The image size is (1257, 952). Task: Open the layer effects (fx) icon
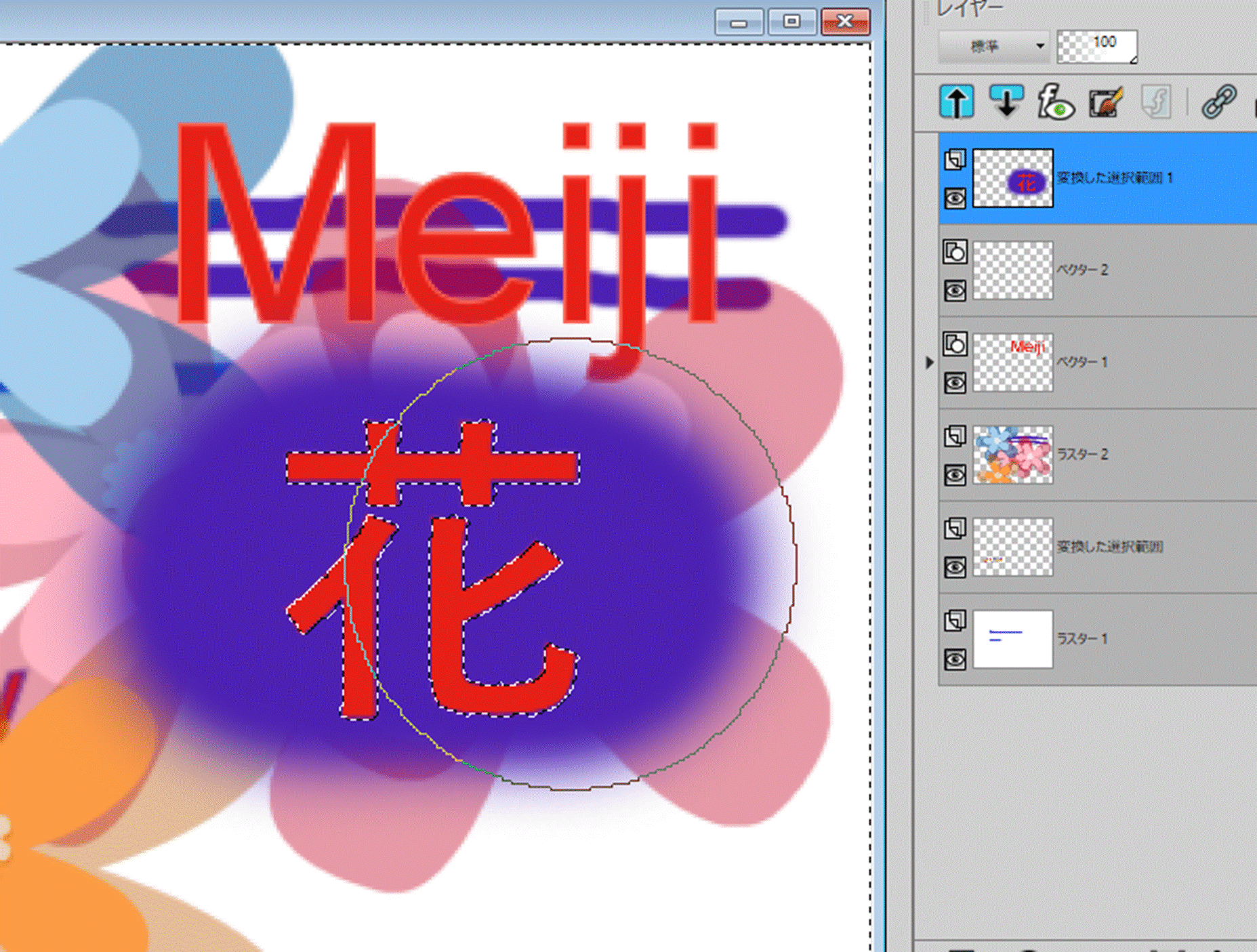1056,102
